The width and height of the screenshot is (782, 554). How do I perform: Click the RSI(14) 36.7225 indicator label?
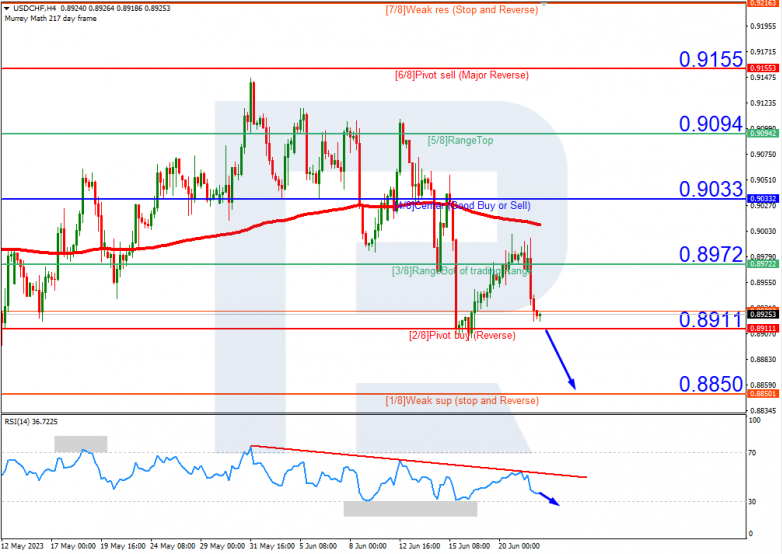(31, 422)
